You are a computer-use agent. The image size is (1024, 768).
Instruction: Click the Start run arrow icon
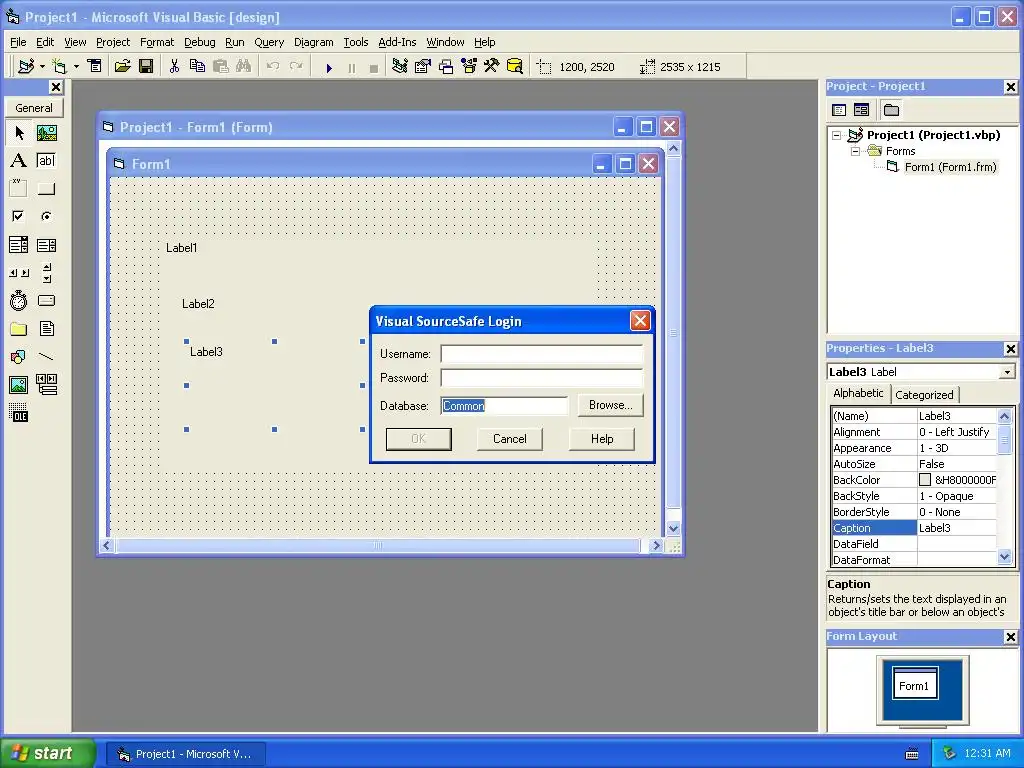(329, 68)
